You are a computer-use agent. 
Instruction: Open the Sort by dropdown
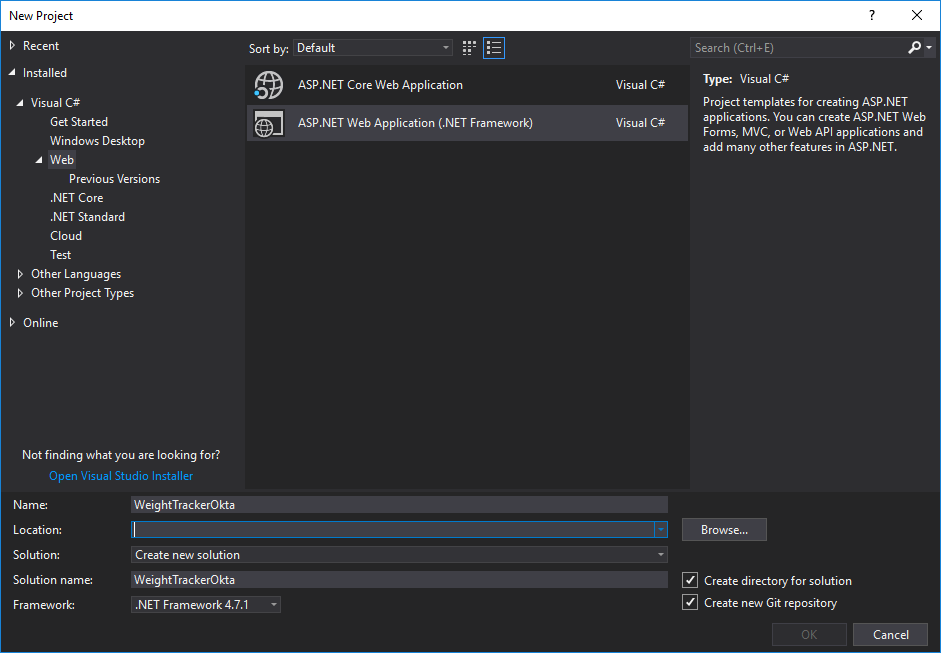point(373,48)
